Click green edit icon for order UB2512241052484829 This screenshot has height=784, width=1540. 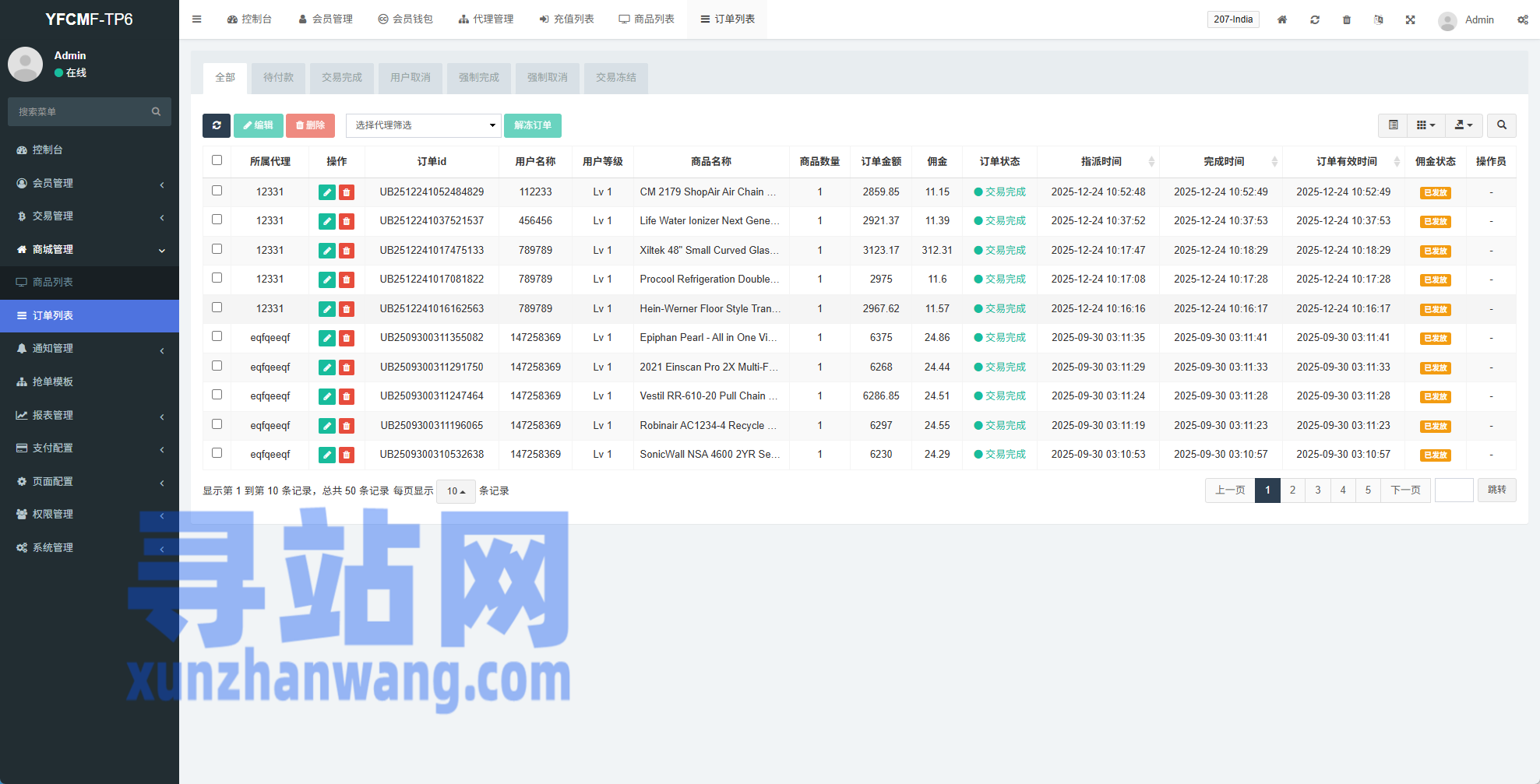pyautogui.click(x=327, y=192)
